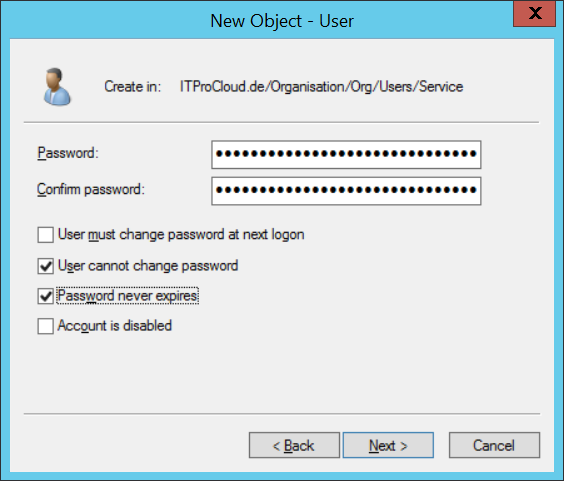Click the 'Account is disabled' label text

coord(115,326)
